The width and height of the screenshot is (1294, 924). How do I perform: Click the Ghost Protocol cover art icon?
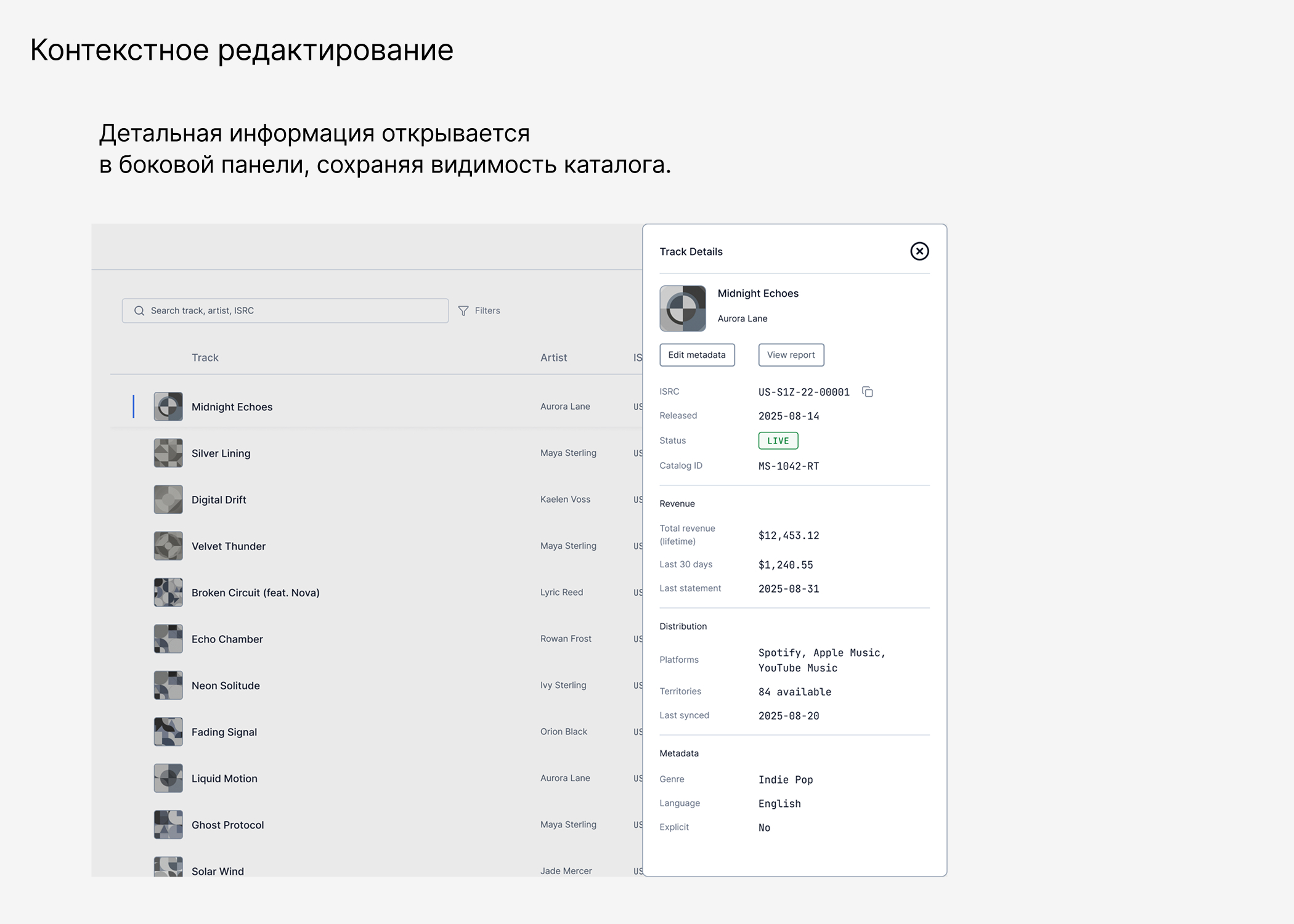(168, 824)
